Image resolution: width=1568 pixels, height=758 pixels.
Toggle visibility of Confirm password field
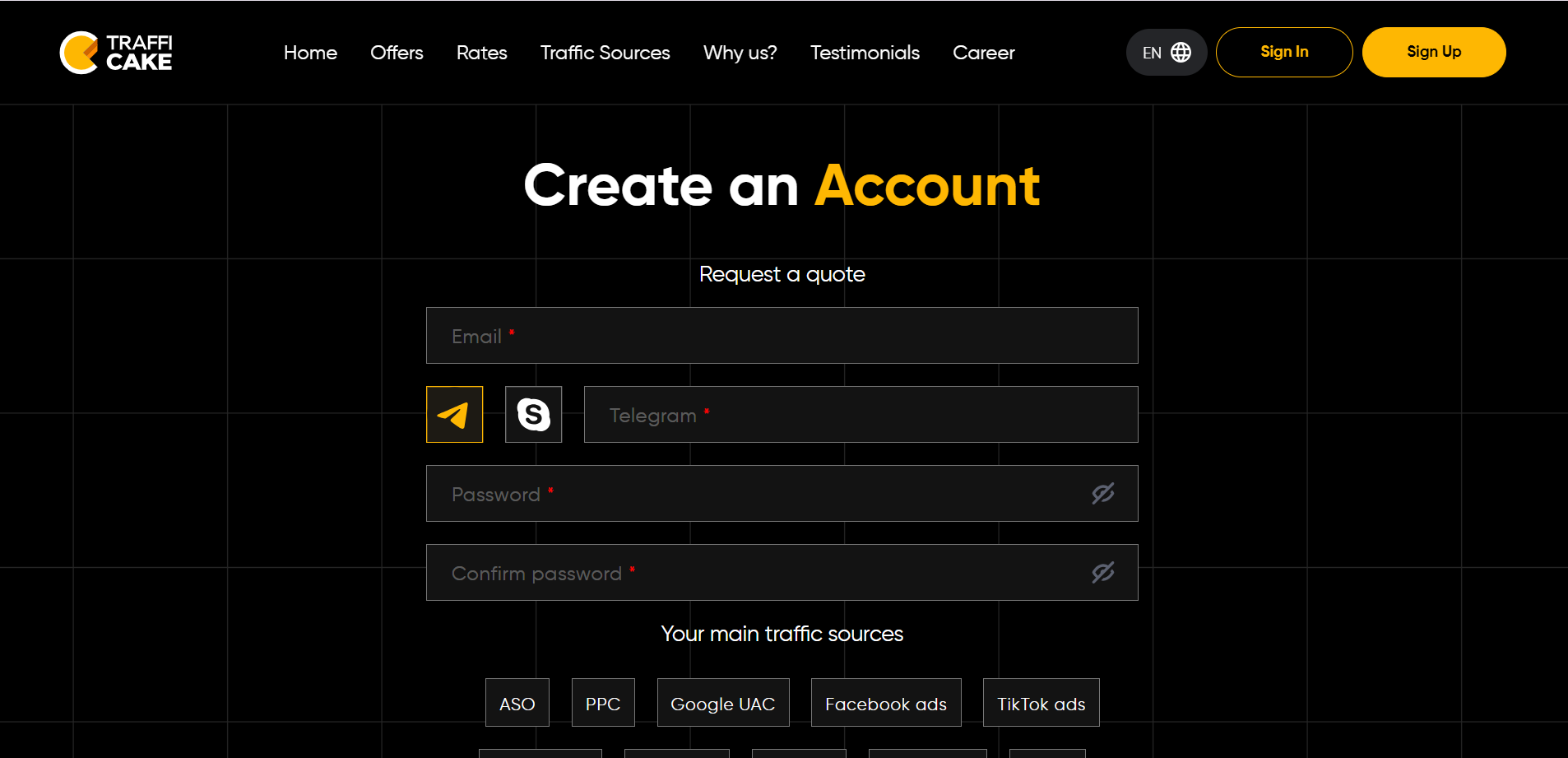click(1102, 573)
